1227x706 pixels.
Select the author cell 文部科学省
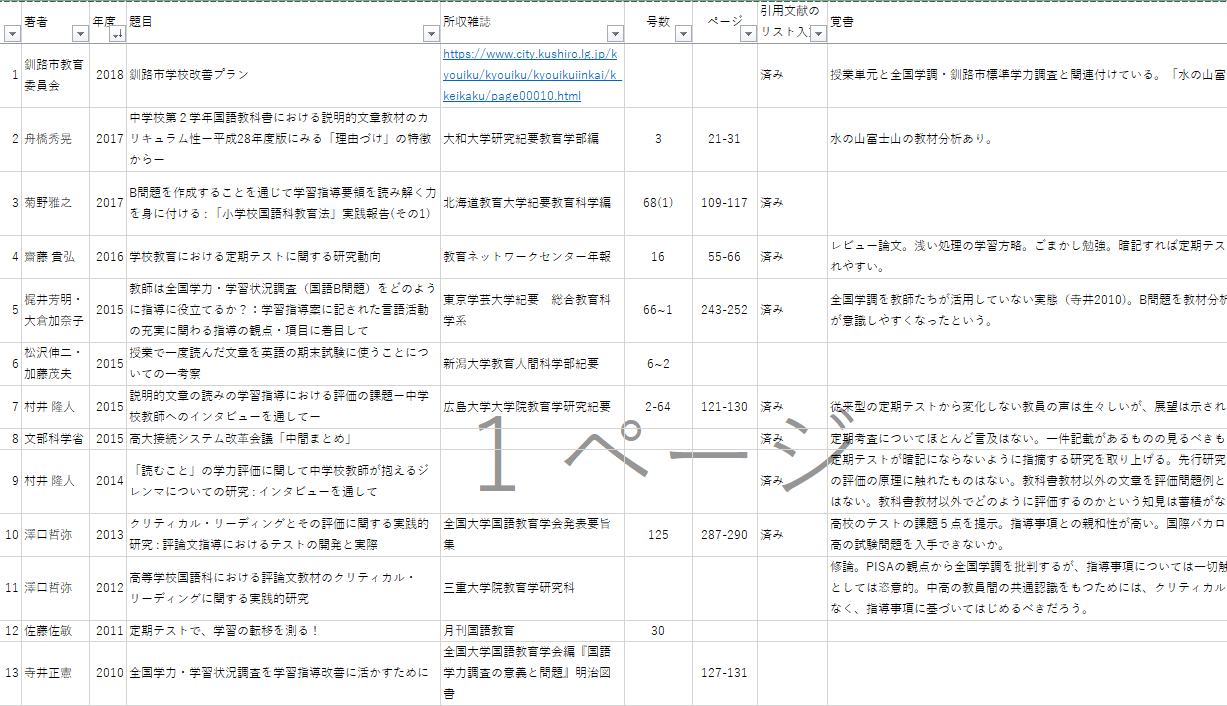pyautogui.click(x=56, y=439)
